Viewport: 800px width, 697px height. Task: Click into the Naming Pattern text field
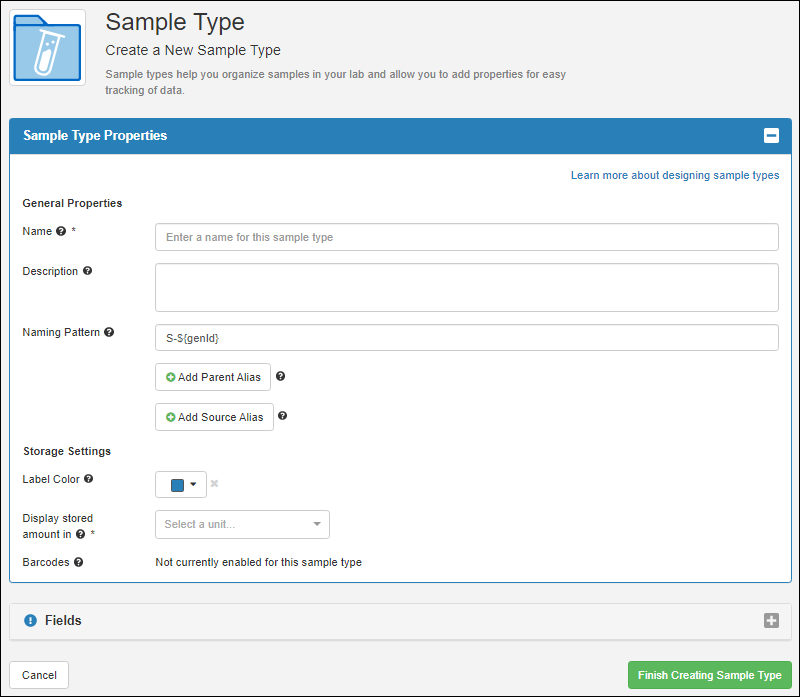tap(466, 338)
